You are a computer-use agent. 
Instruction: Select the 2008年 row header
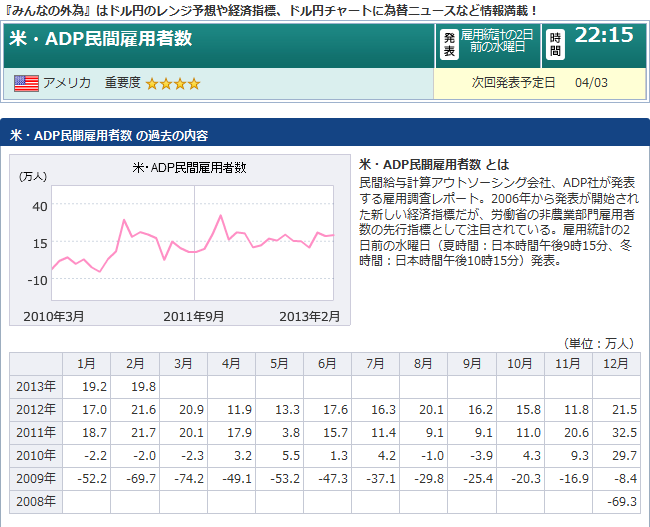click(35, 501)
